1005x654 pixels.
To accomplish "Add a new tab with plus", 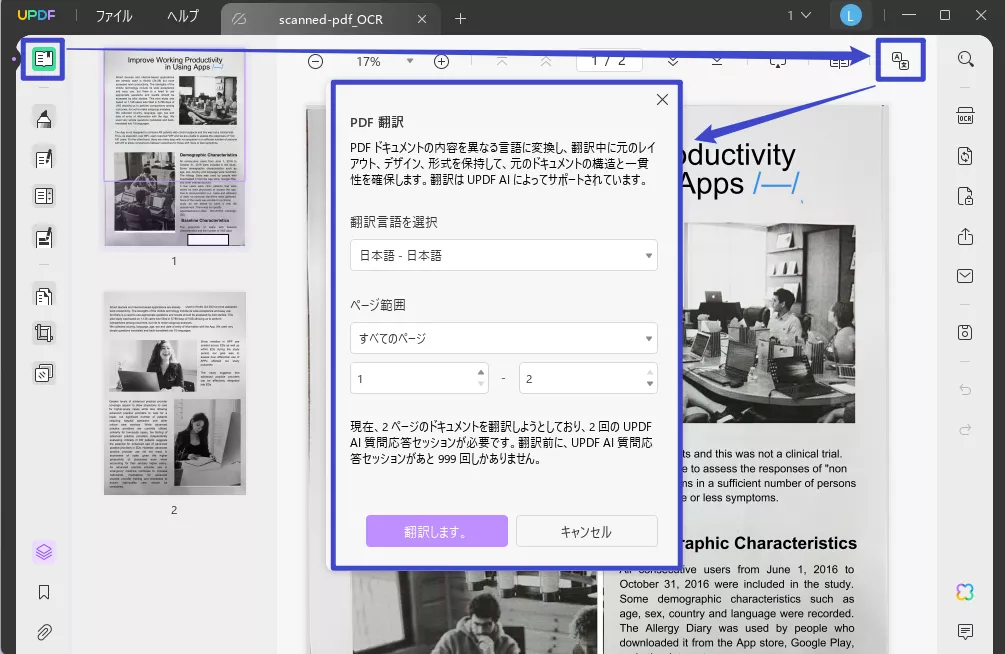I will coord(460,19).
